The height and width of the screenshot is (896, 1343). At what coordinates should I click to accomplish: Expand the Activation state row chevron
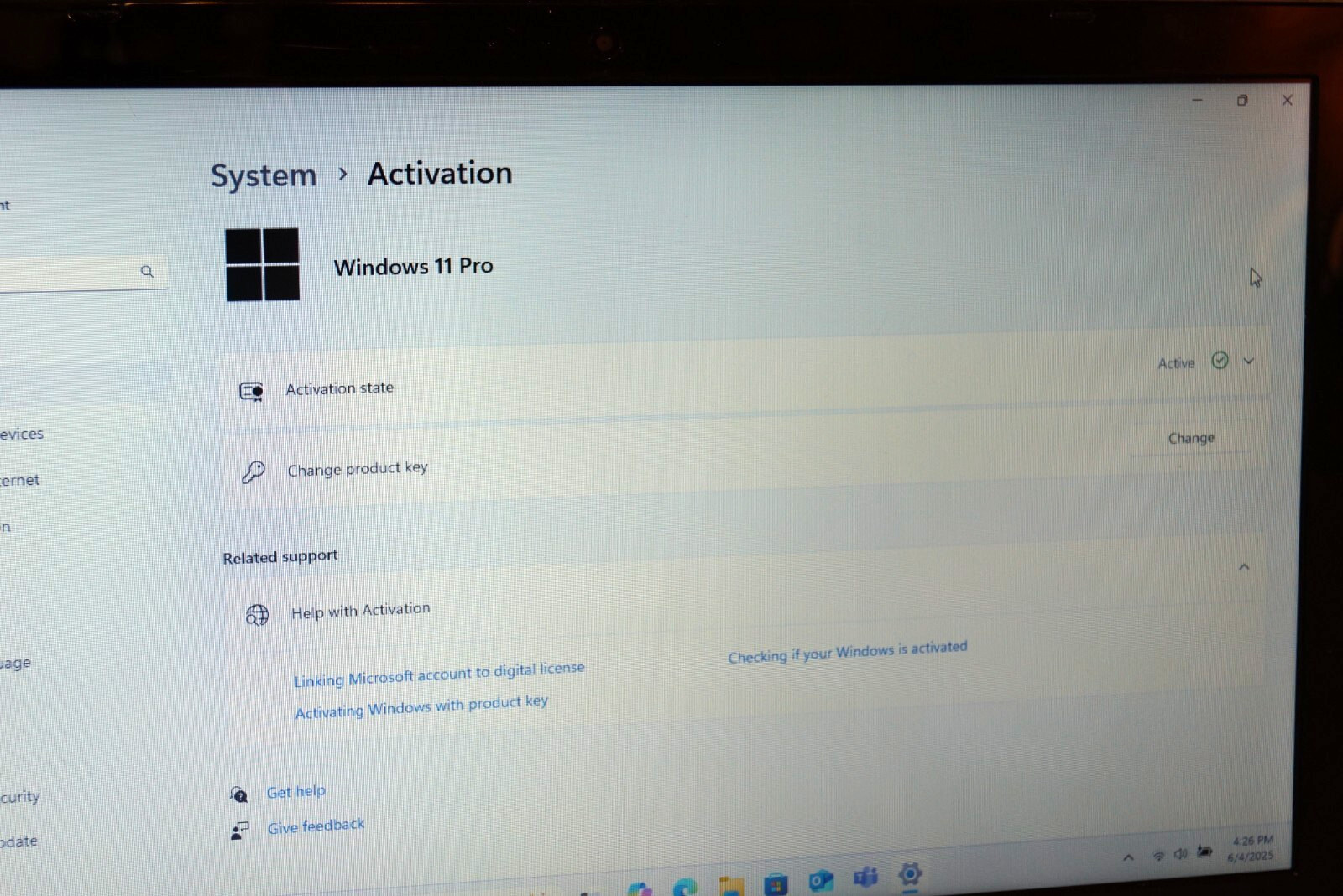click(1249, 361)
